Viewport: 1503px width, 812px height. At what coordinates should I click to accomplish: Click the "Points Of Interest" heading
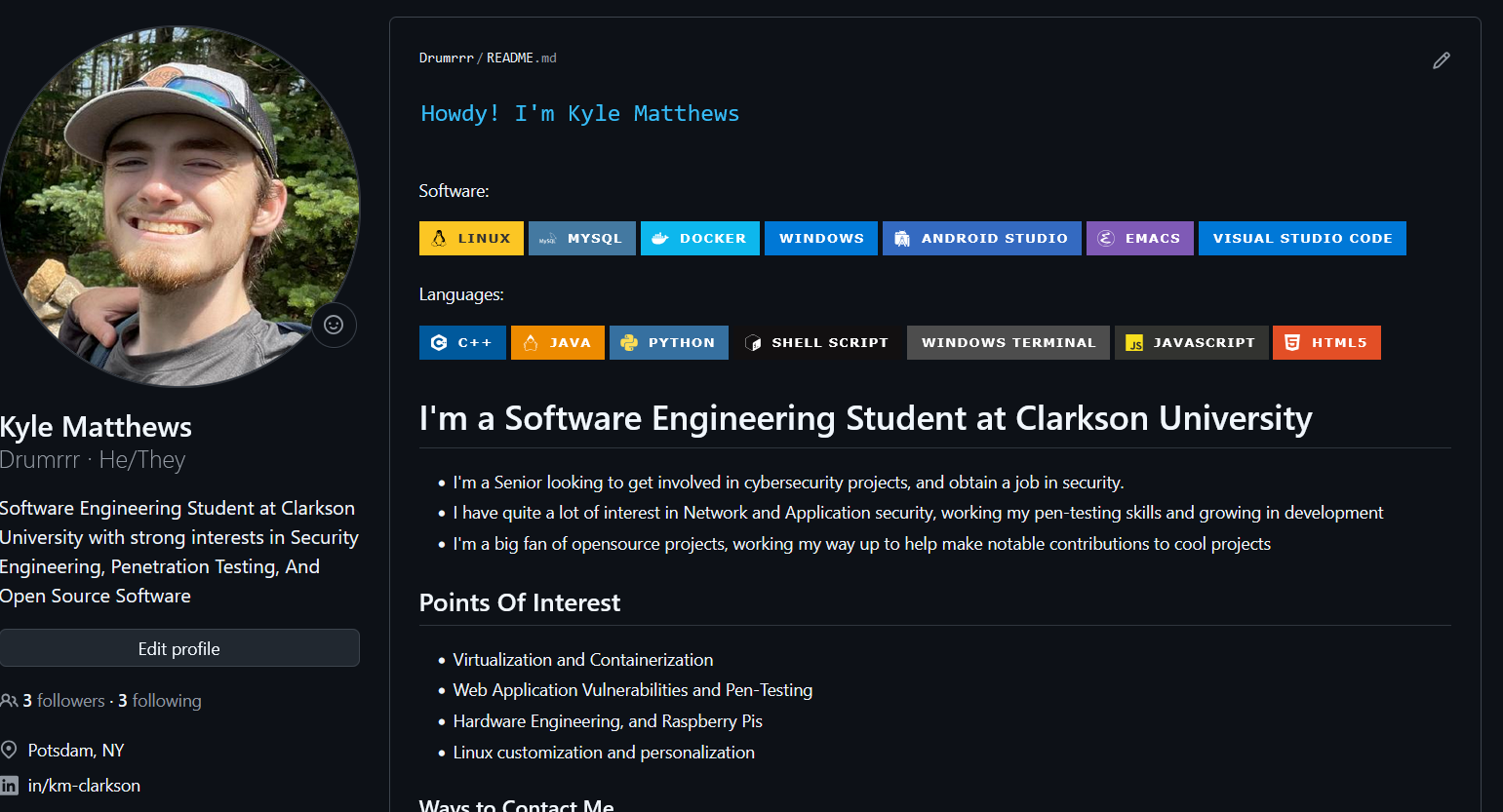coord(520,602)
